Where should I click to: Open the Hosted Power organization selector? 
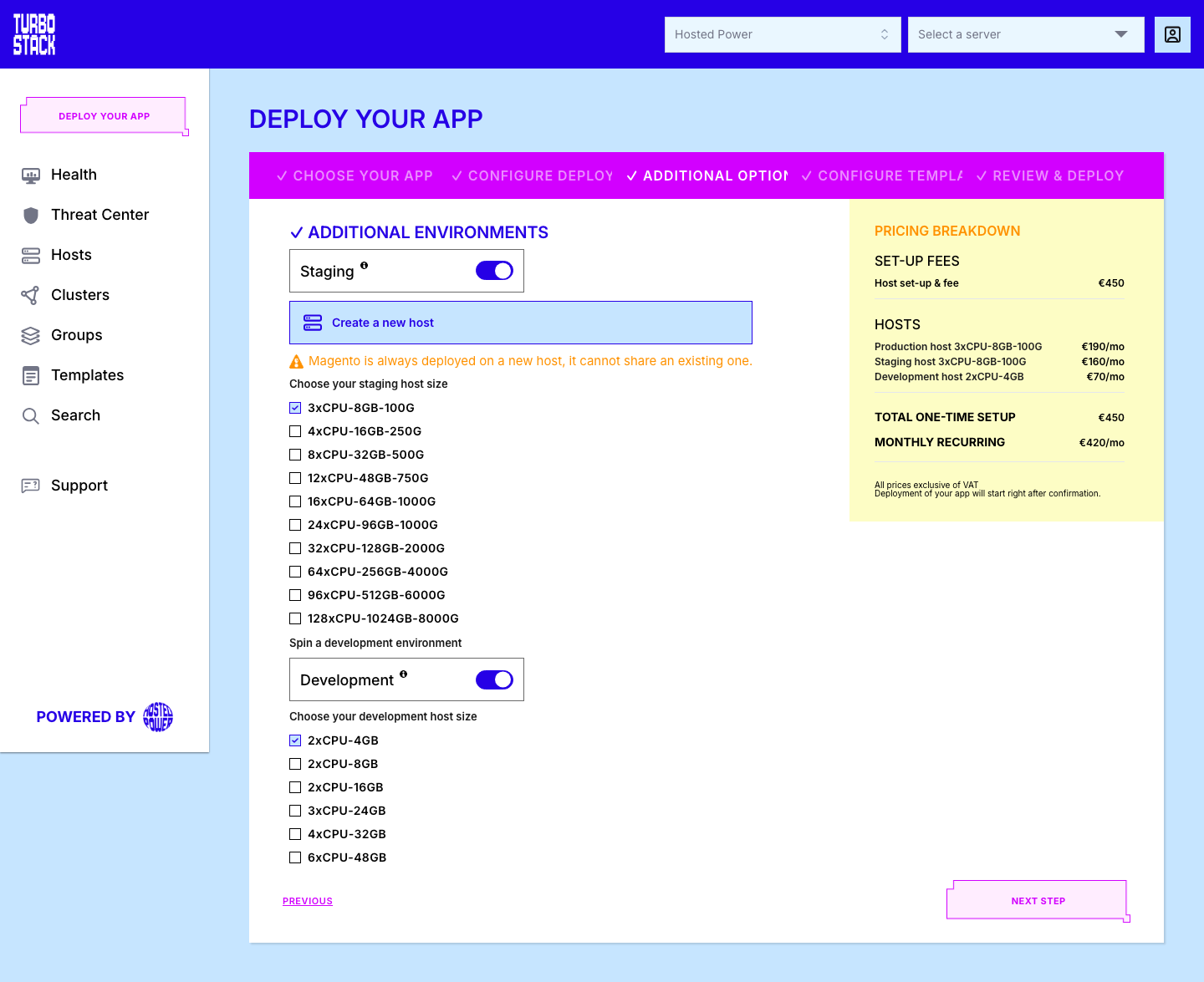coord(783,34)
